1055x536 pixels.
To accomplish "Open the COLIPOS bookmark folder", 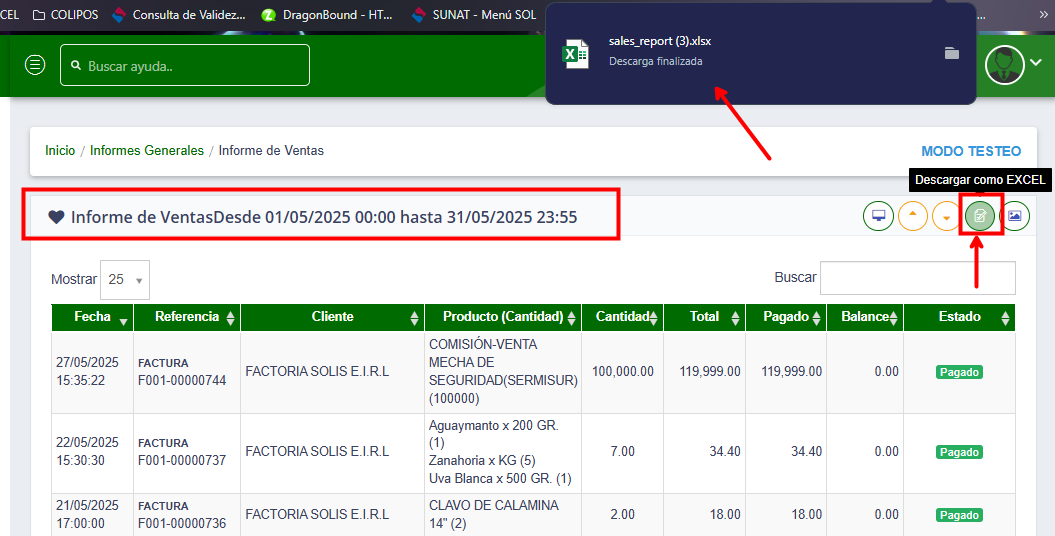I will (x=66, y=15).
